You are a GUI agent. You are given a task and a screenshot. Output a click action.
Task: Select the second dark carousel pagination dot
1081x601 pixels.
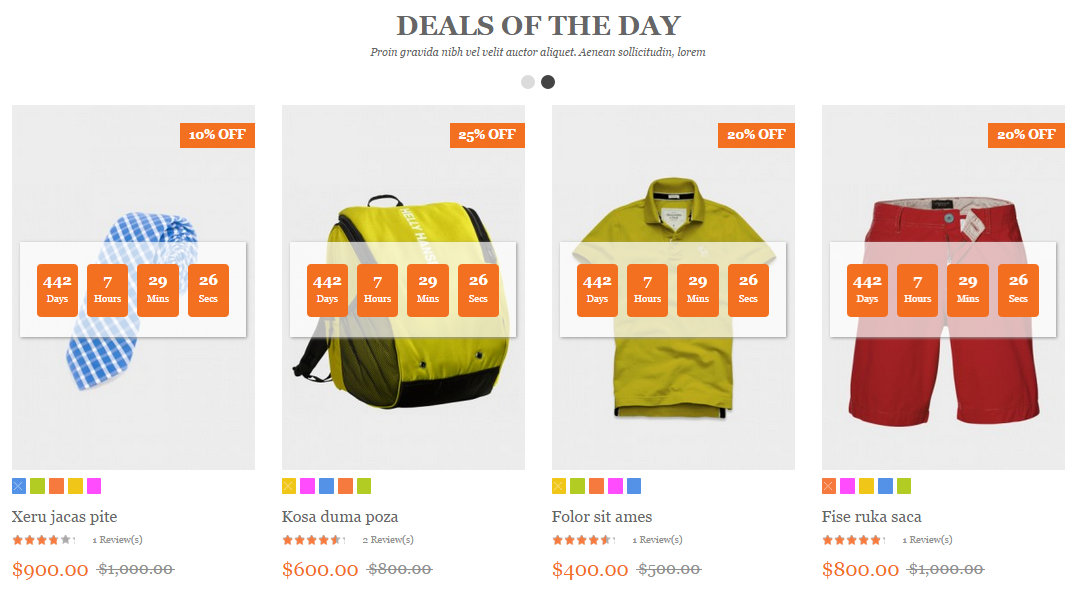tap(547, 82)
